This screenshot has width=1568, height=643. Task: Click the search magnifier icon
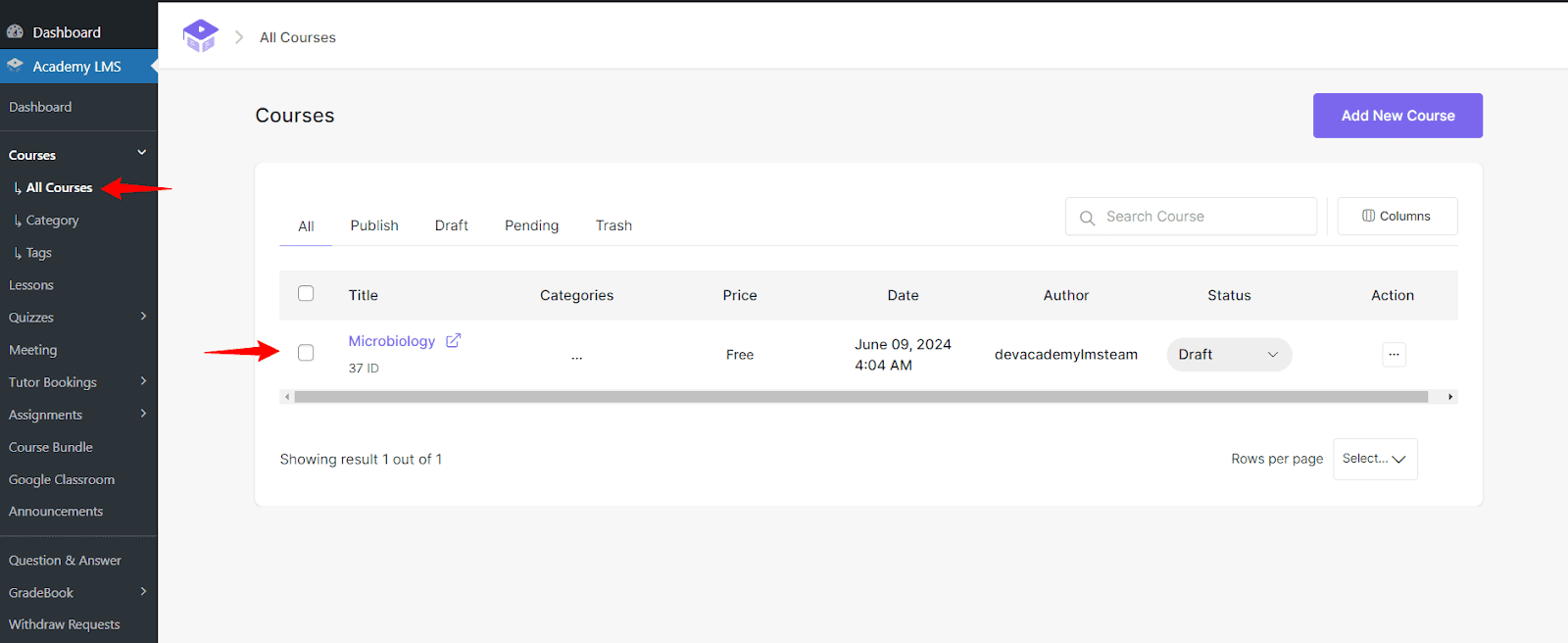[1087, 218]
